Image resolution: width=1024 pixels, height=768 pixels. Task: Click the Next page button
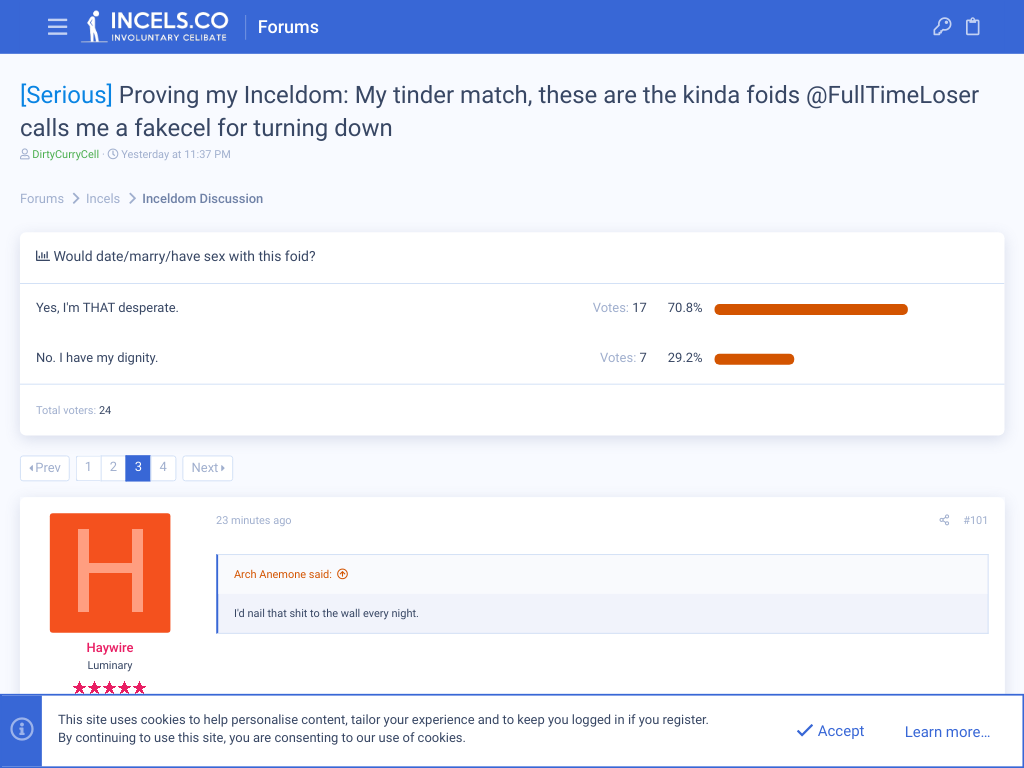[x=208, y=467]
